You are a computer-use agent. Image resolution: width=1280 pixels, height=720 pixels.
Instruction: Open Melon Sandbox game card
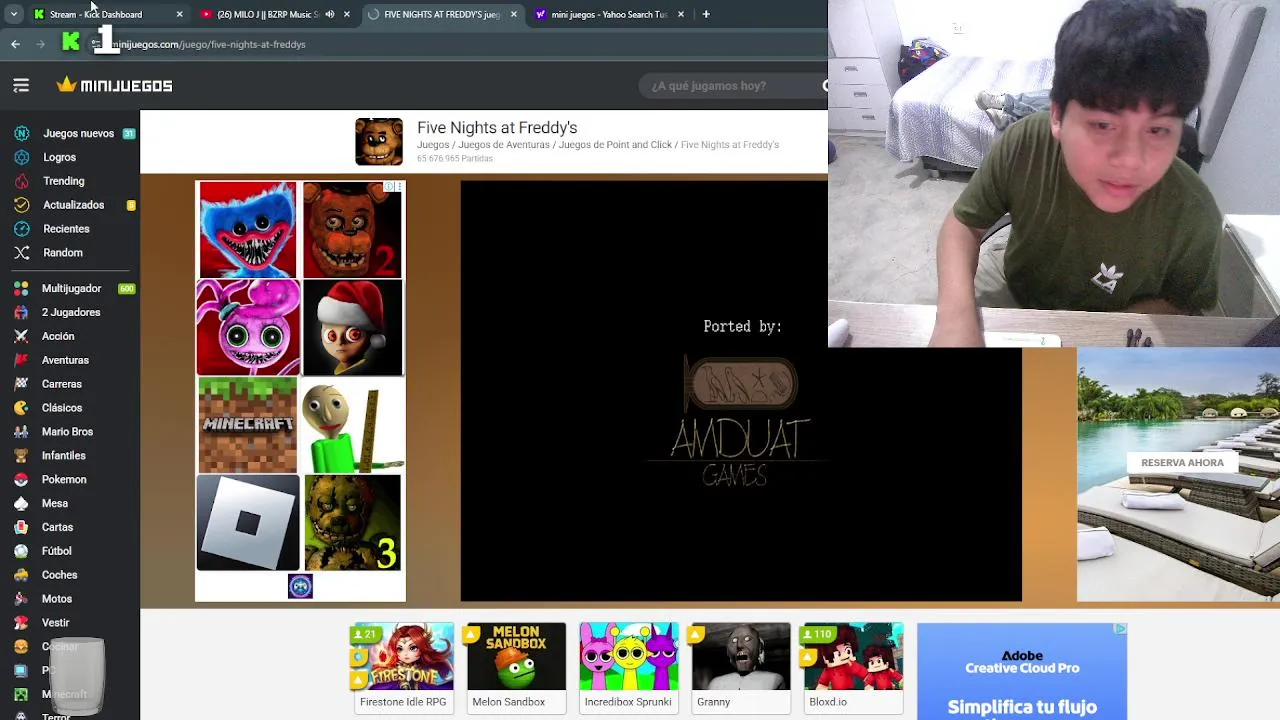click(x=515, y=667)
